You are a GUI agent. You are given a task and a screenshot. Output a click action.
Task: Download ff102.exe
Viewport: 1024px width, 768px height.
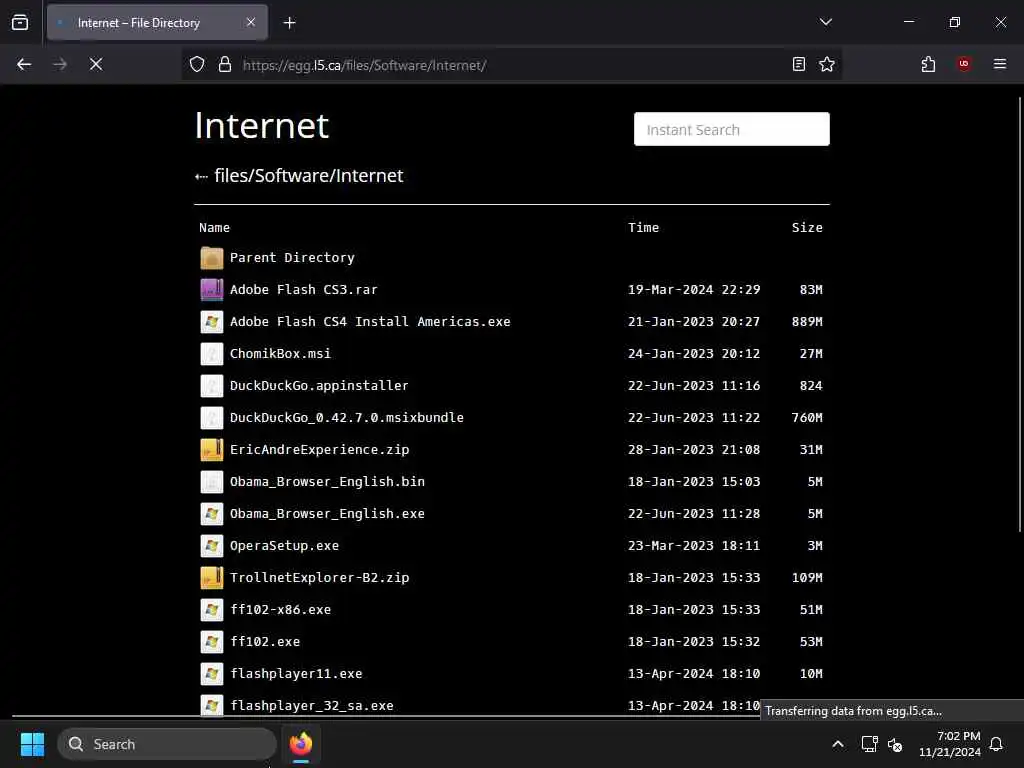(x=264, y=641)
